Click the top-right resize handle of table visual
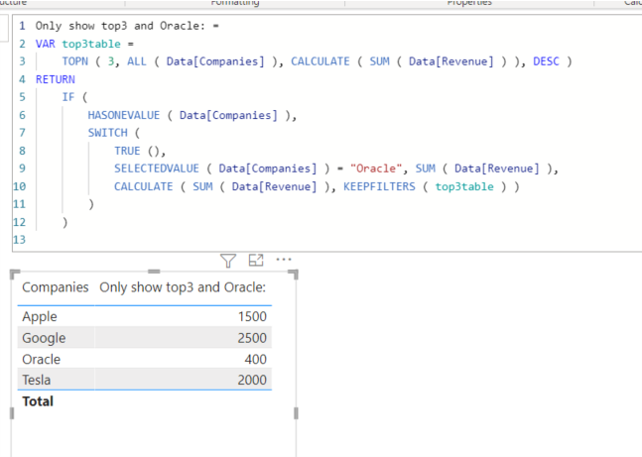642x457 pixels. coord(294,274)
